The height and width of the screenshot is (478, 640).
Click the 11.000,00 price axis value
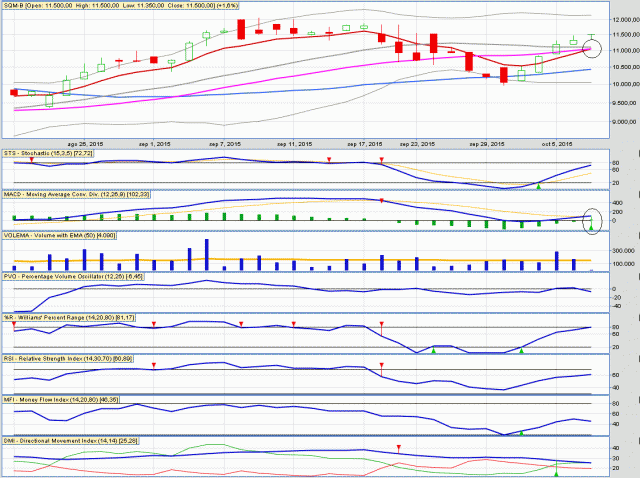pyautogui.click(x=624, y=51)
